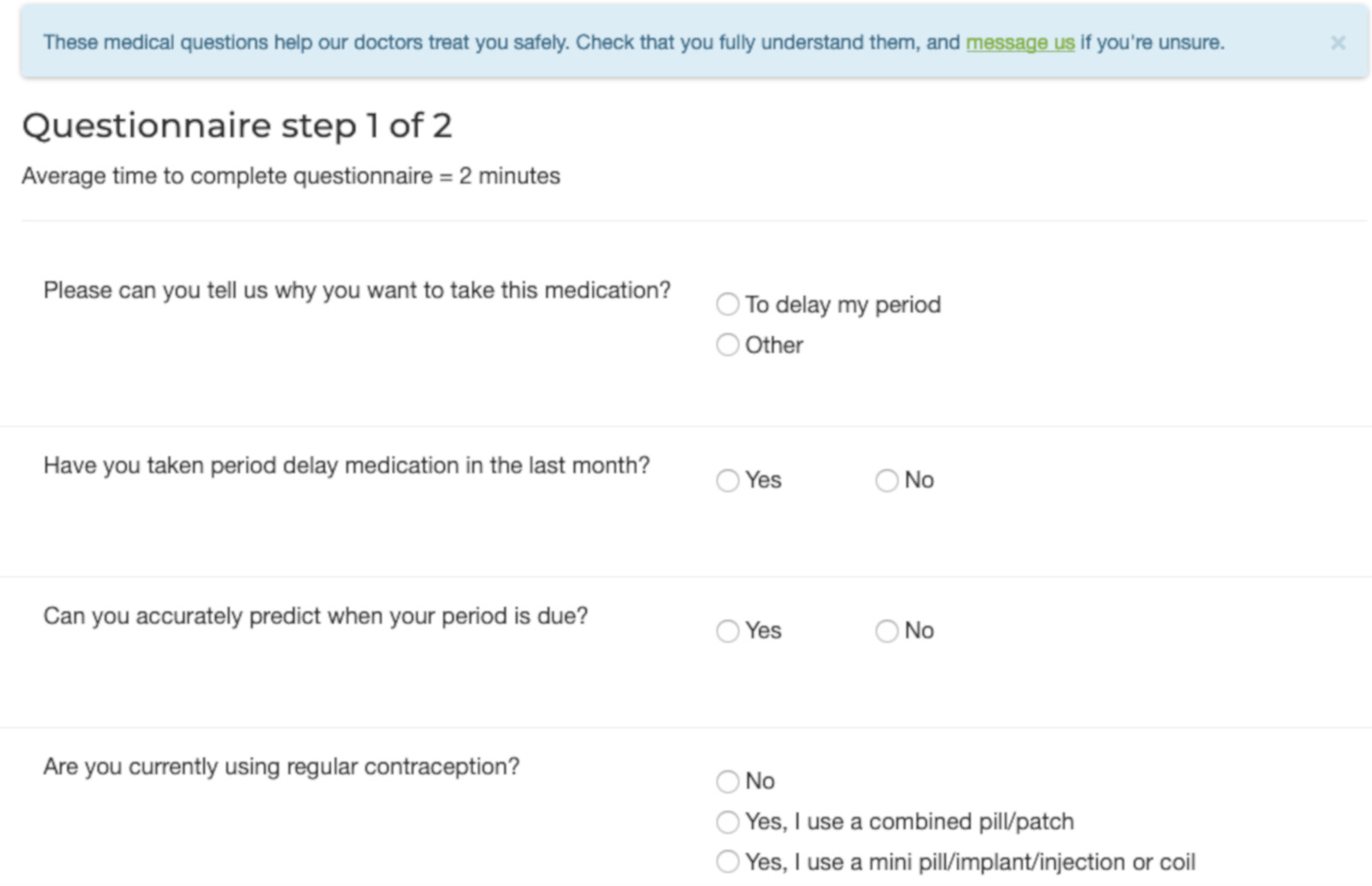
Task: Select Yes for accurately predicting your period
Action: pyautogui.click(x=728, y=631)
